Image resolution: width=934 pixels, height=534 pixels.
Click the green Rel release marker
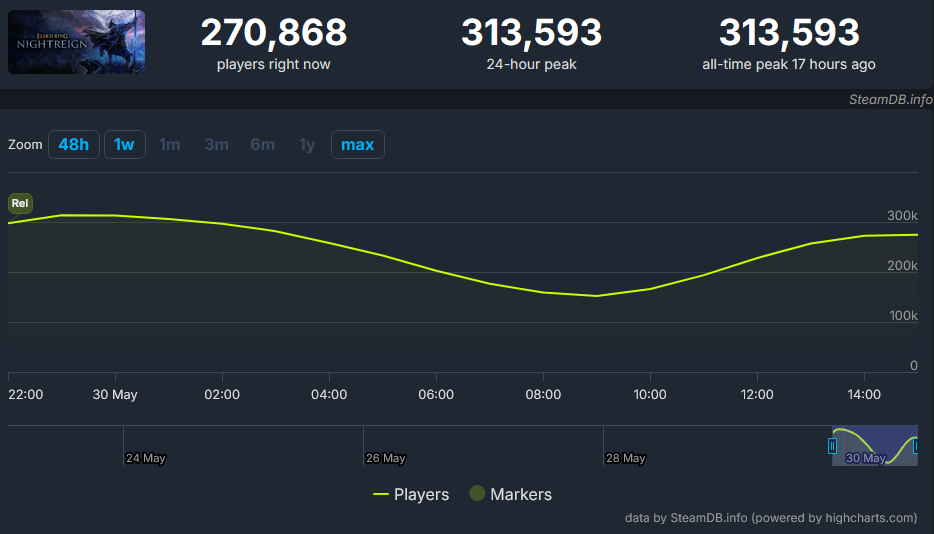point(20,204)
